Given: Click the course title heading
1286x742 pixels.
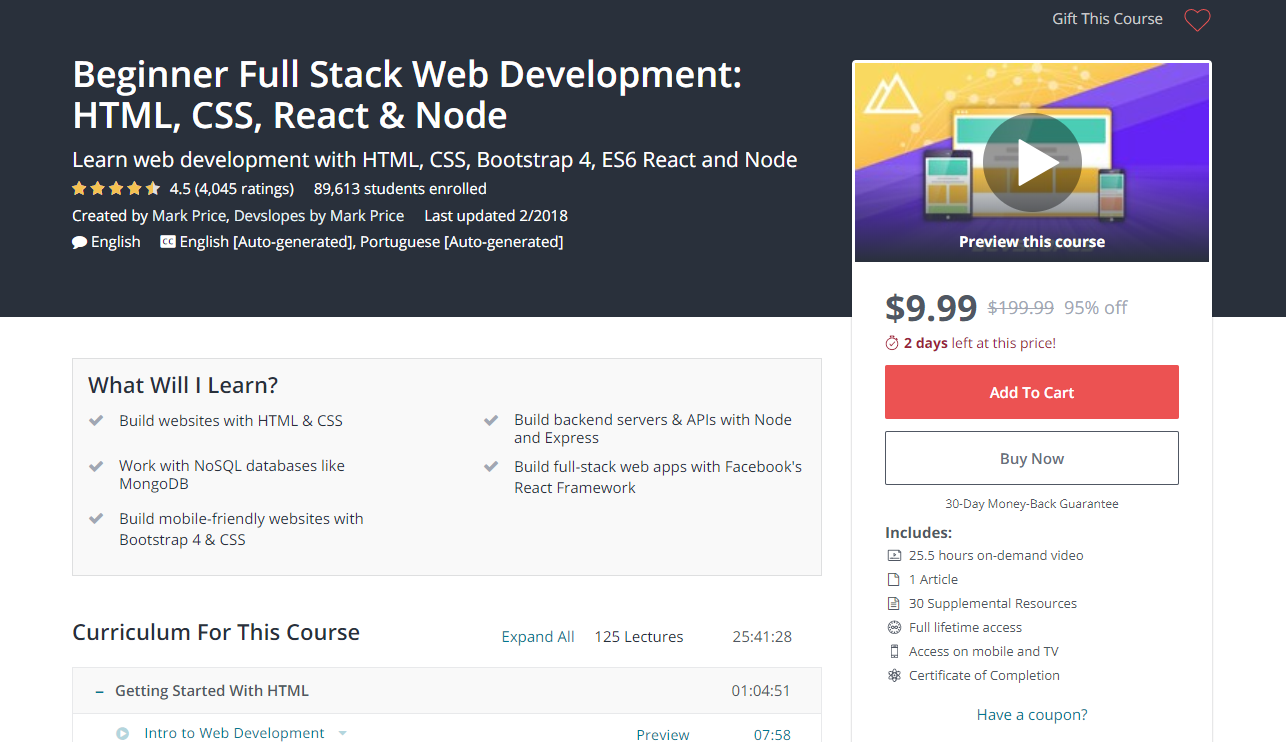Looking at the screenshot, I should tap(407, 95).
